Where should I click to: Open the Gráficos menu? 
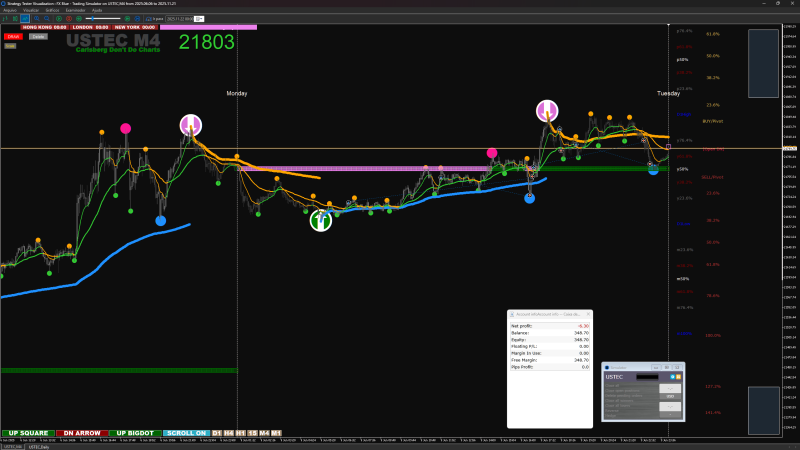[52, 10]
